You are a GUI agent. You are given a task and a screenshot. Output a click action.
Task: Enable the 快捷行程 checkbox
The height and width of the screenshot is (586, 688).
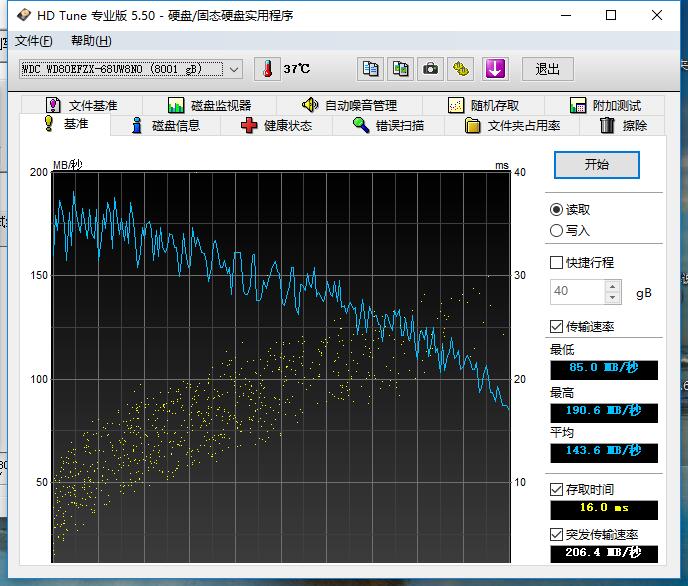[557, 262]
